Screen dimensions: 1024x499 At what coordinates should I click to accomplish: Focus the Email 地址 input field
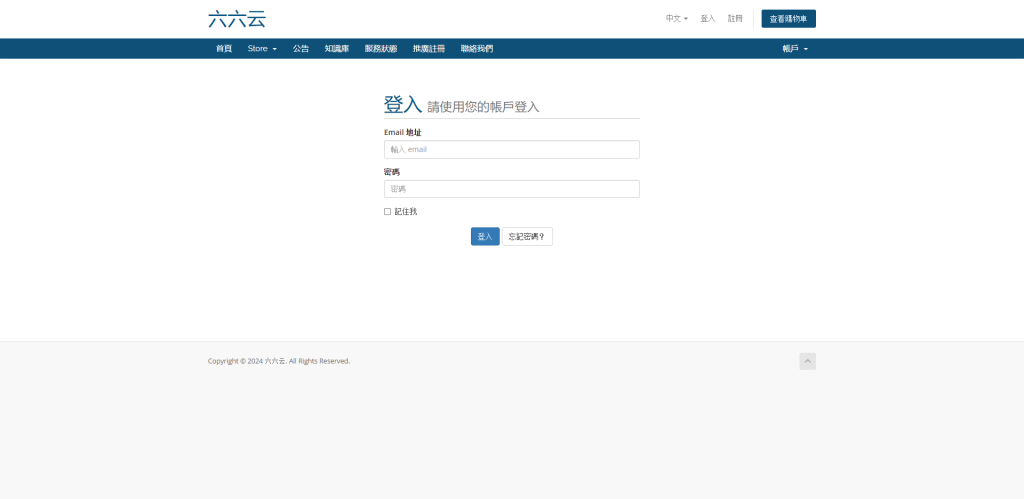tap(511, 149)
